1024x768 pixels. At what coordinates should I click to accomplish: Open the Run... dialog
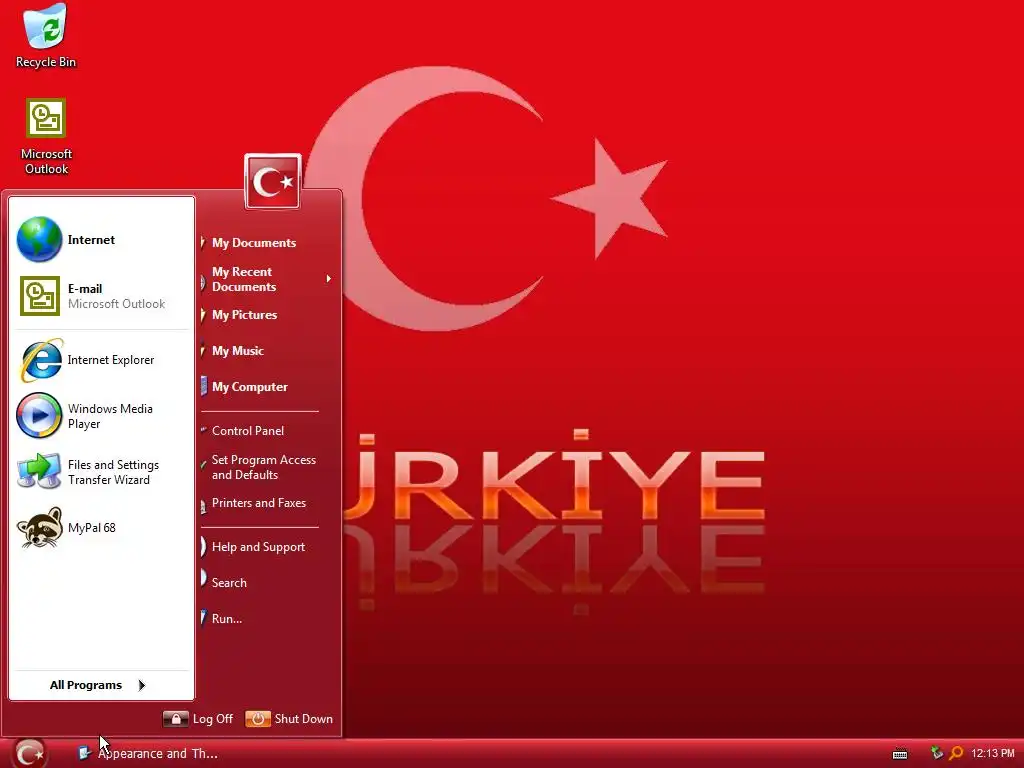coord(227,618)
